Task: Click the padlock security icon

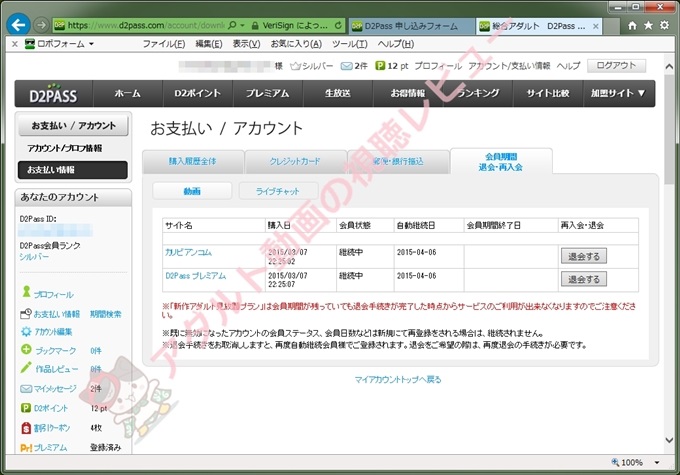Action: coord(255,26)
